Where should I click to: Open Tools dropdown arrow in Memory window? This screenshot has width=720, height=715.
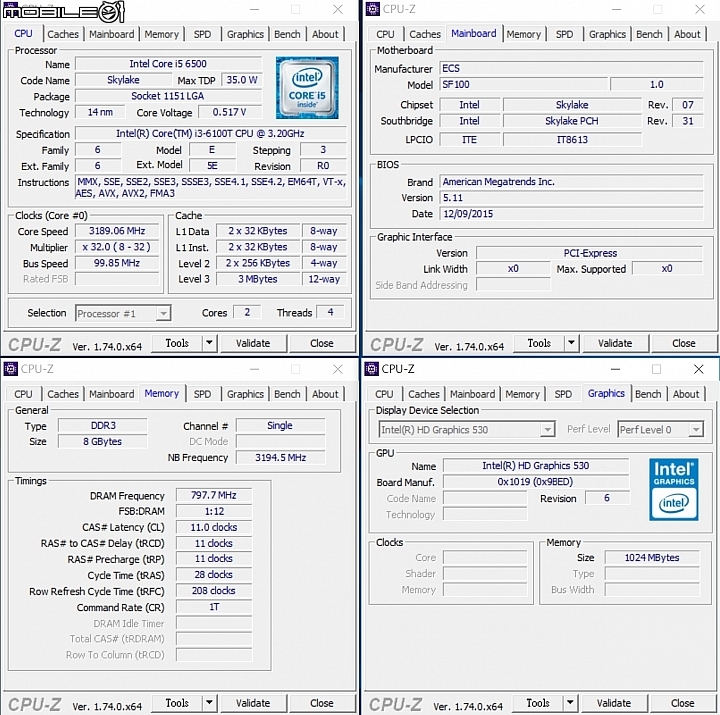pyautogui.click(x=209, y=703)
